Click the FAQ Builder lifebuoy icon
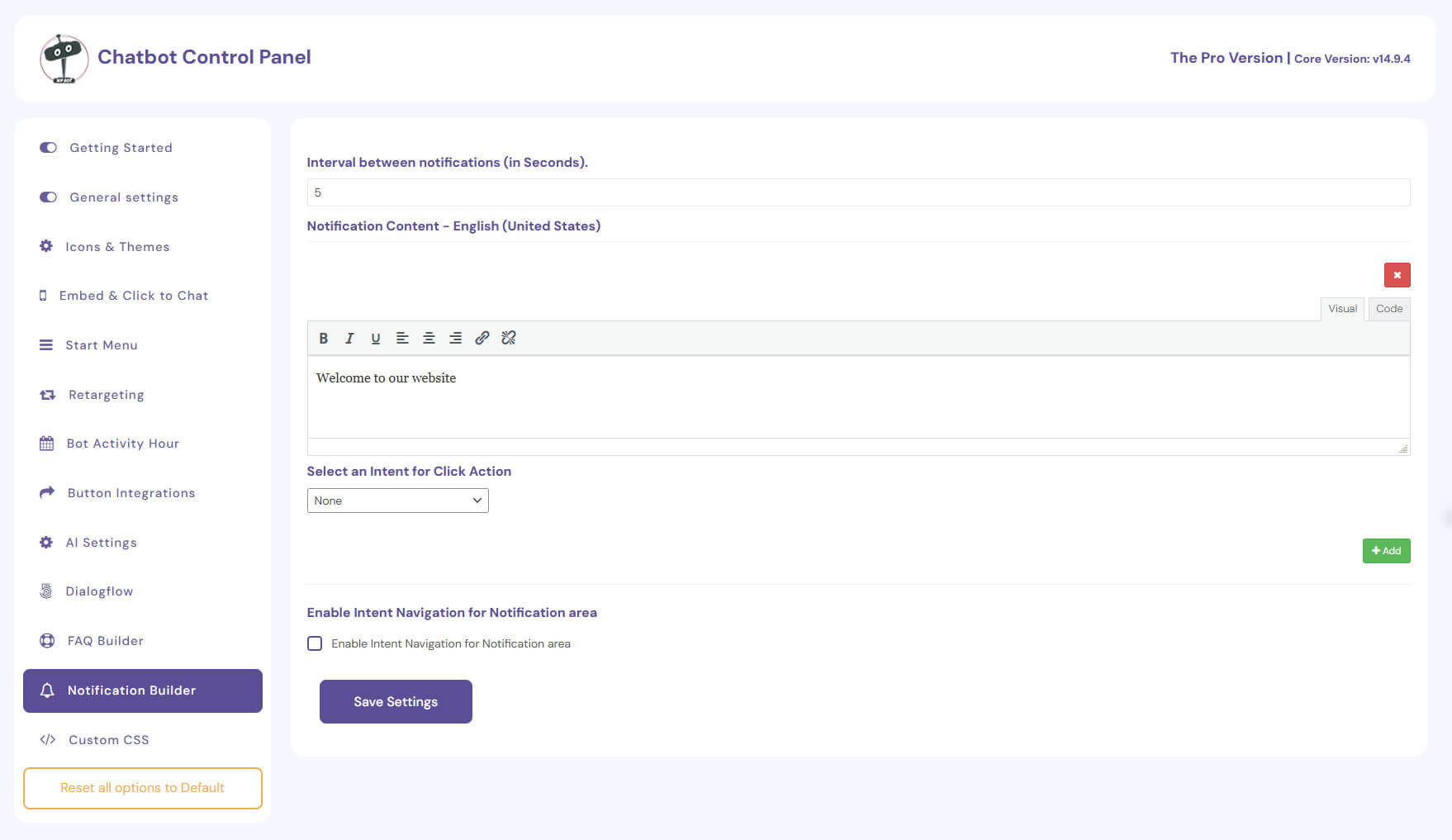The width and height of the screenshot is (1452, 840). [x=47, y=641]
